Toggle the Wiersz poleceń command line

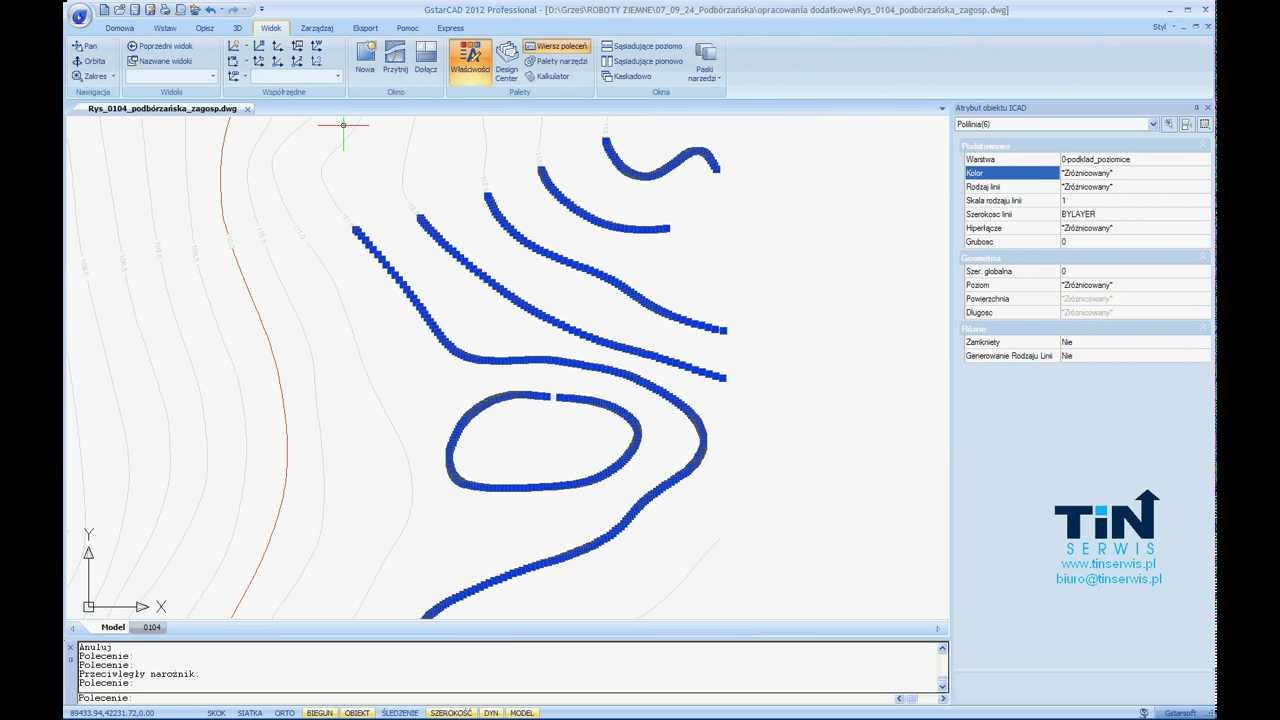[x=557, y=46]
